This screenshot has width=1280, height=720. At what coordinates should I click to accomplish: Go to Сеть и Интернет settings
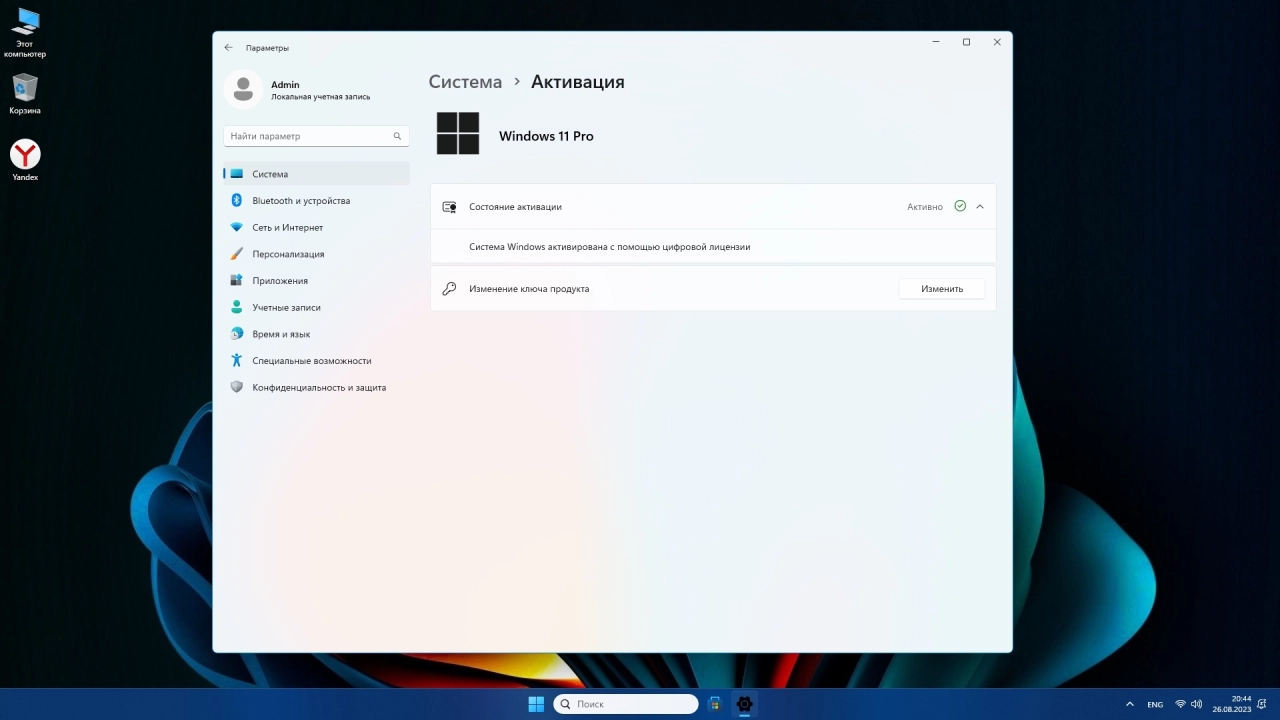tap(316, 227)
